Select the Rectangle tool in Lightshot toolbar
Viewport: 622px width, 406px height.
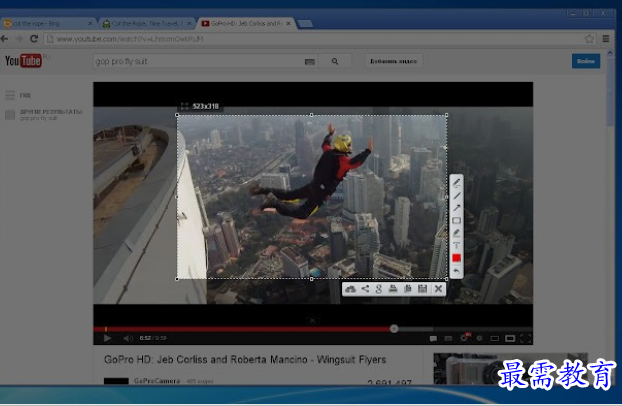click(x=457, y=221)
